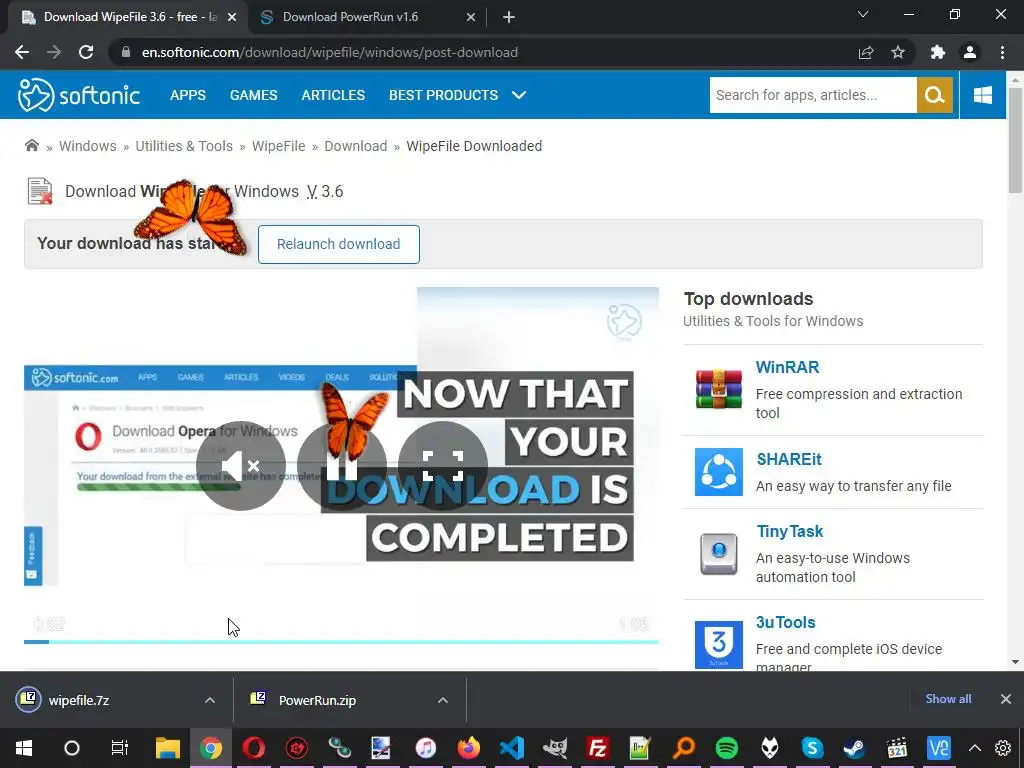Viewport: 1024px width, 768px height.
Task: Open Firefox from the taskbar
Action: (468, 748)
